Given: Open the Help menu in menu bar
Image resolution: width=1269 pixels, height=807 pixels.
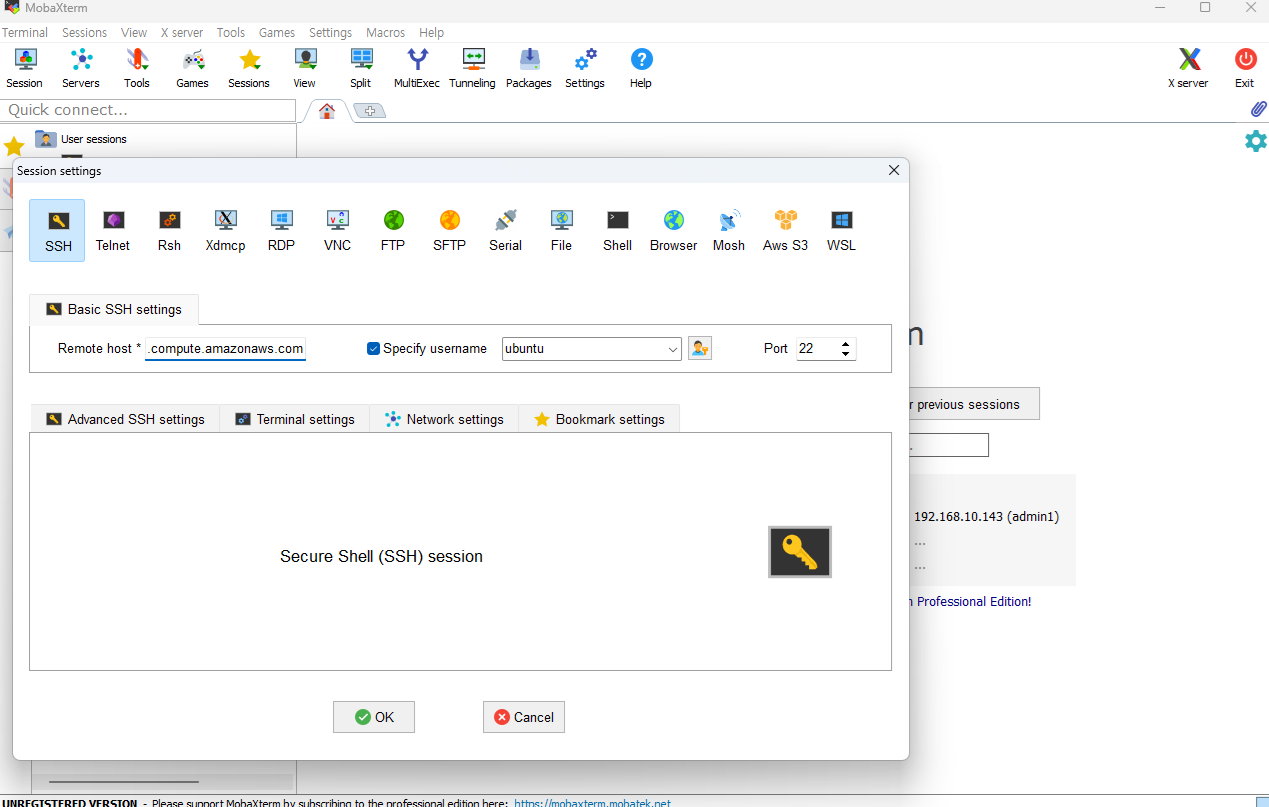Looking at the screenshot, I should [x=431, y=33].
